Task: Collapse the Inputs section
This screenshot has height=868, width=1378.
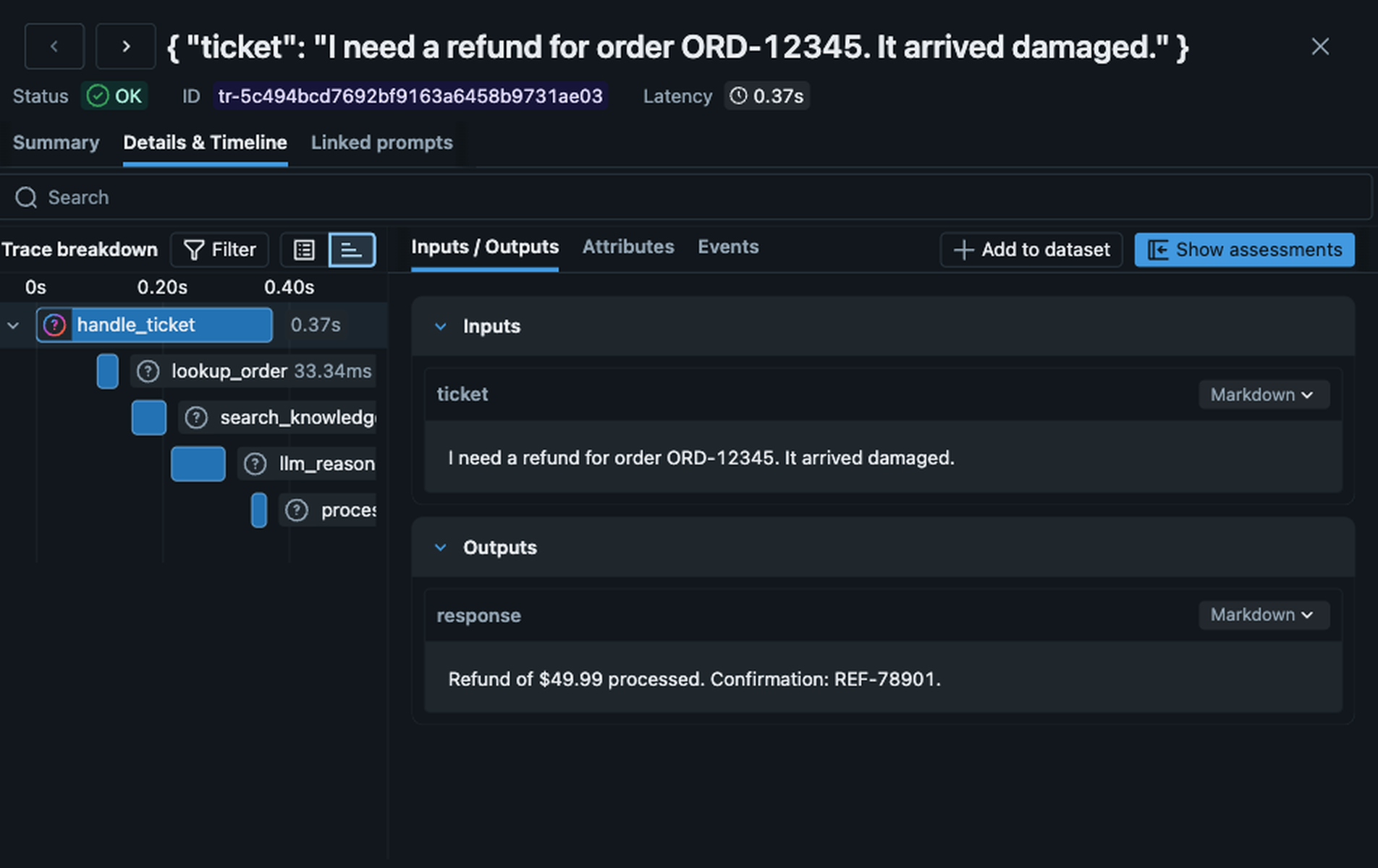Action: [x=441, y=327]
